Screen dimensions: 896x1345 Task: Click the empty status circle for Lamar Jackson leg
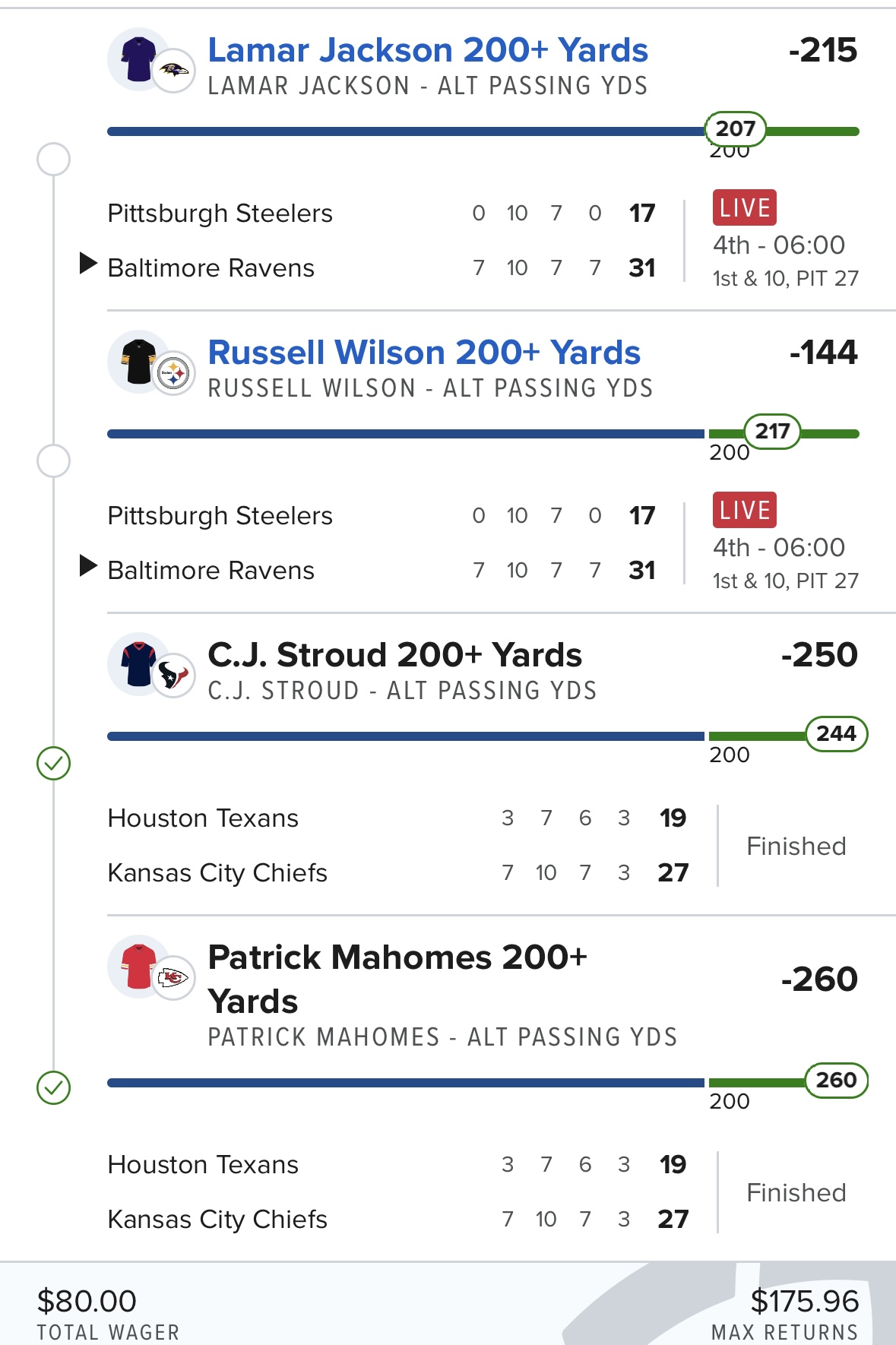click(53, 160)
